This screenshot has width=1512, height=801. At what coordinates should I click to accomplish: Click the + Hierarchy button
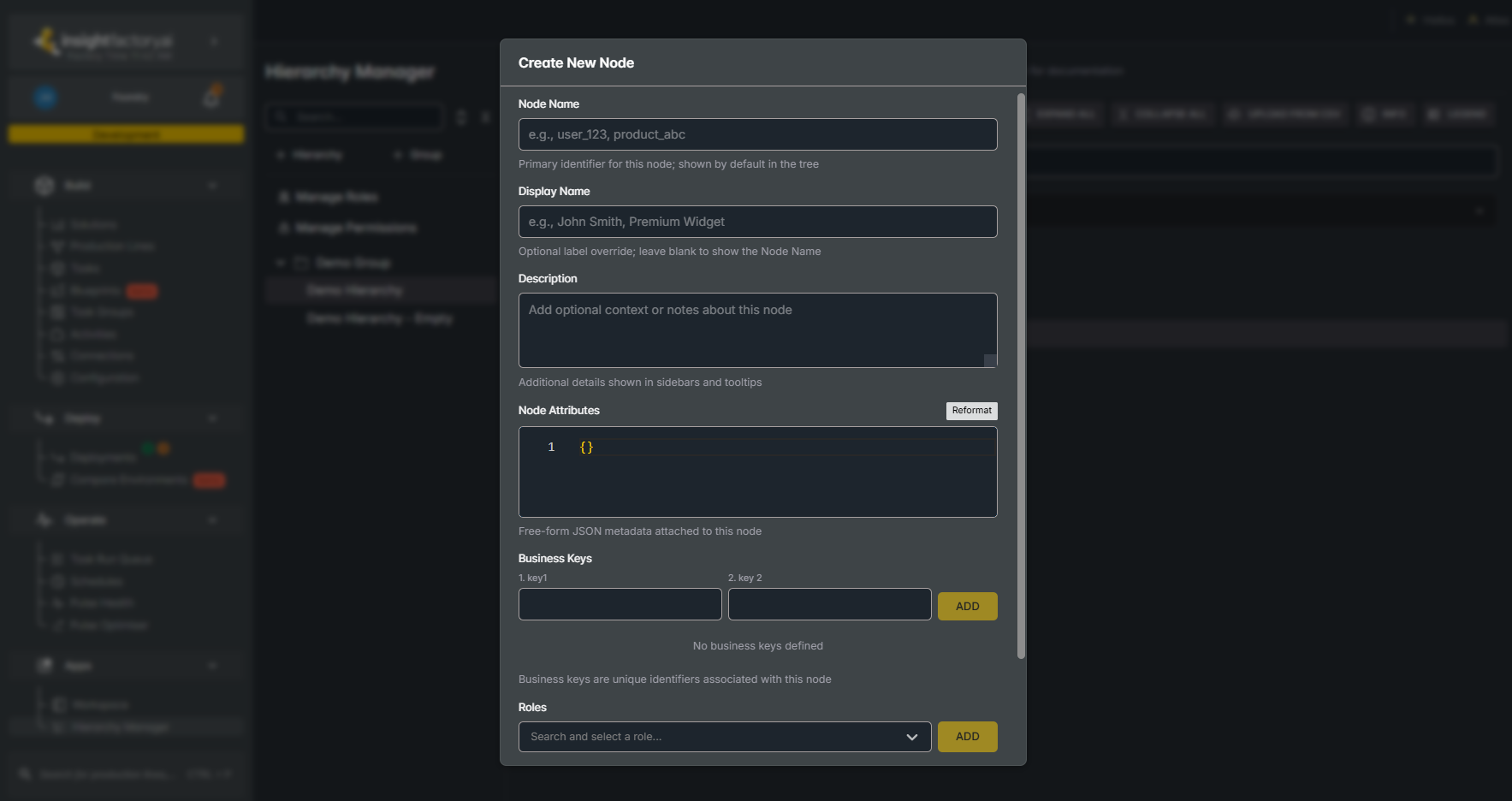pos(310,155)
